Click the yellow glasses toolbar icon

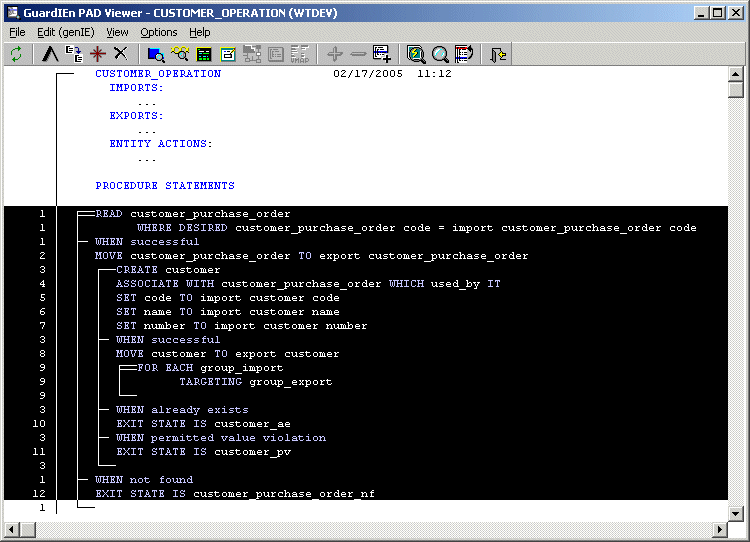(180, 54)
